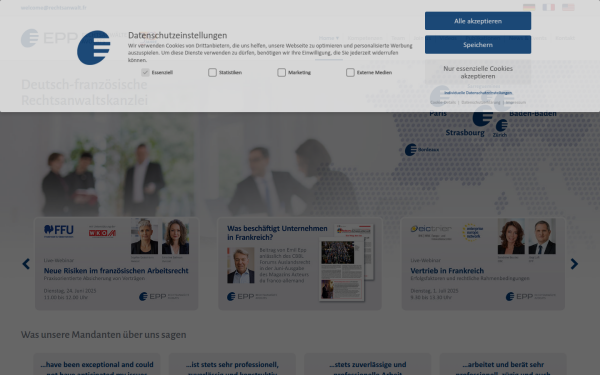Viewport: 600px width, 375px height.
Task: Select the Bordeaux map marker
Action: (x=411, y=150)
